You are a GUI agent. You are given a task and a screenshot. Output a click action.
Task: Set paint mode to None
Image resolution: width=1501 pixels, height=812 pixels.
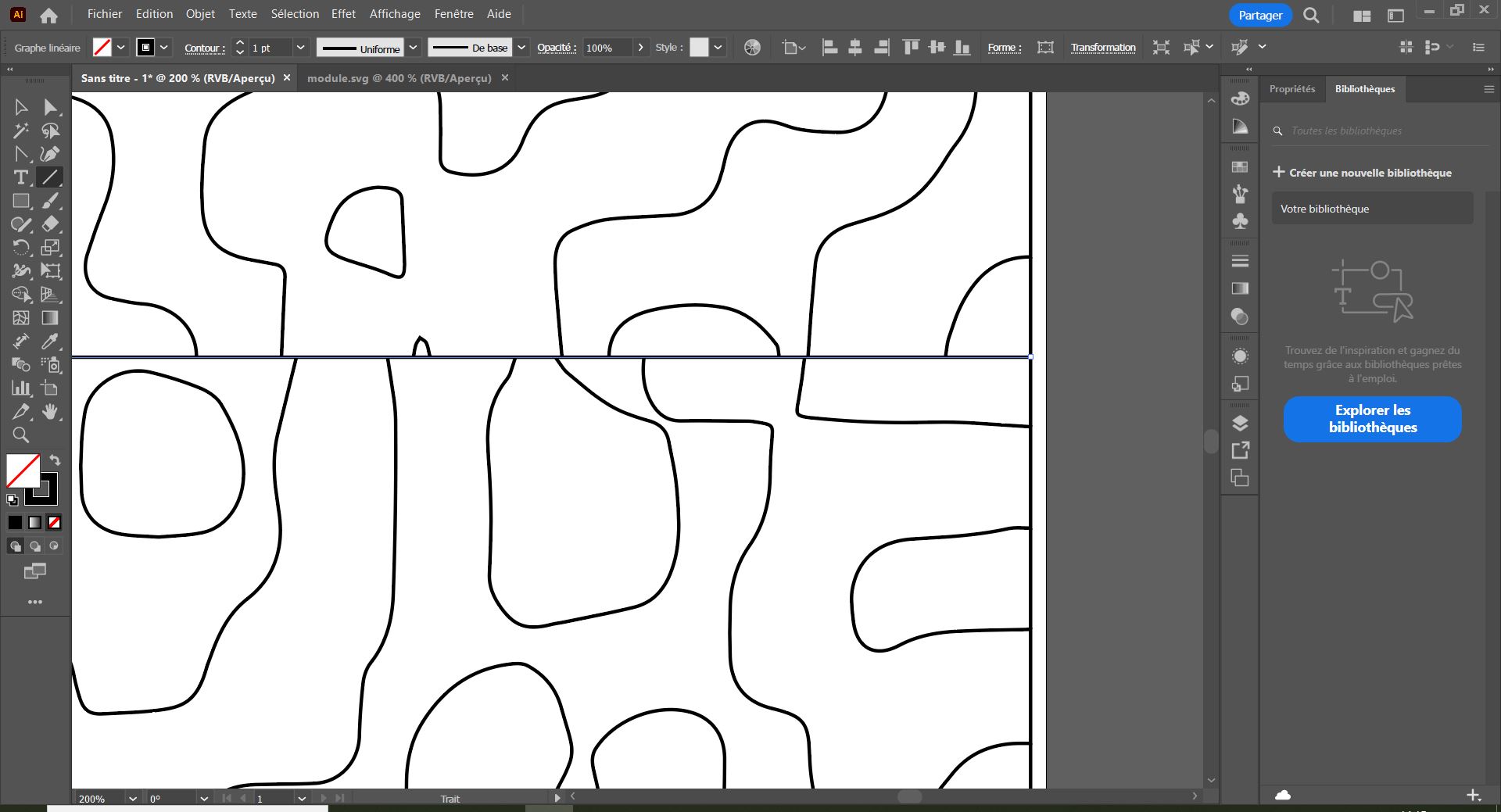tap(54, 522)
